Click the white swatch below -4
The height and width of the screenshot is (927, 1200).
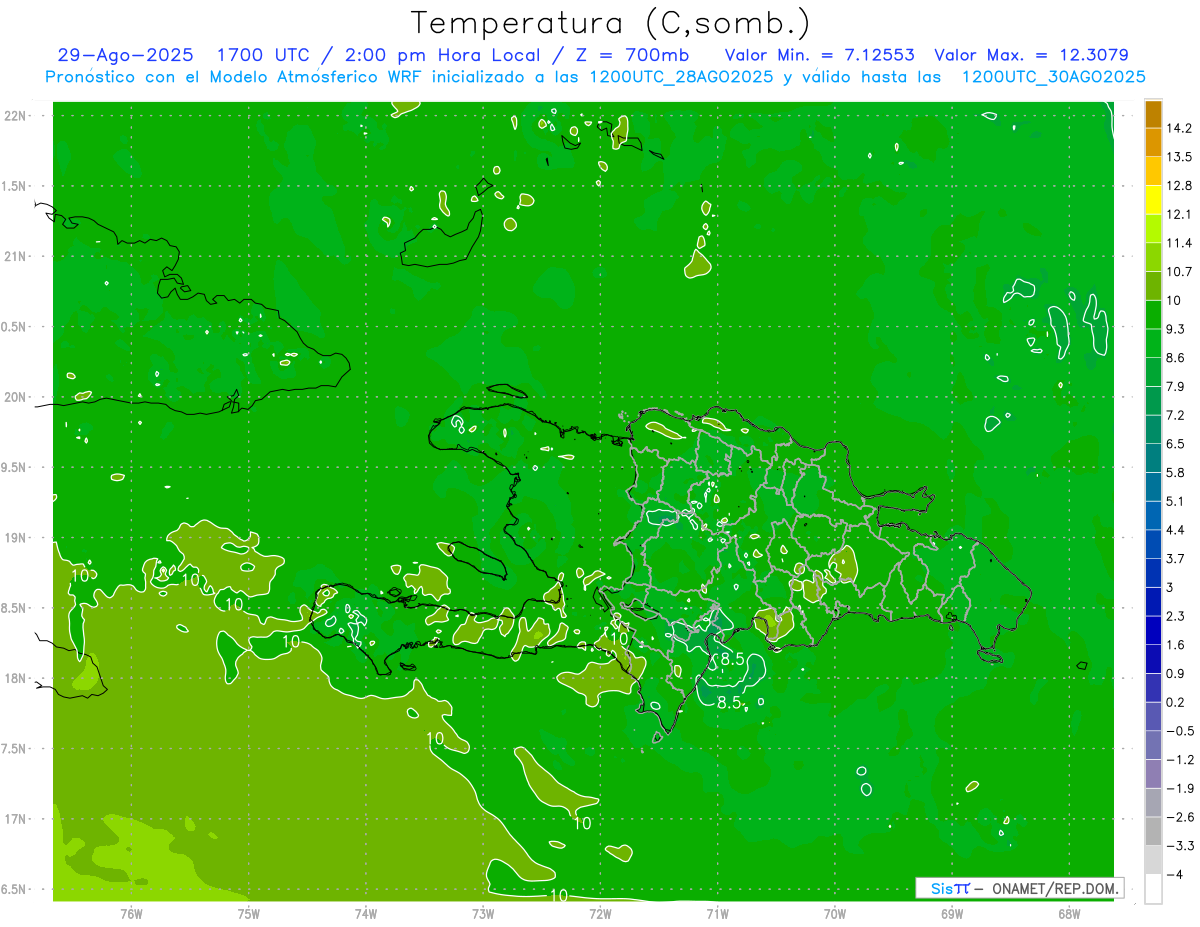(1153, 888)
